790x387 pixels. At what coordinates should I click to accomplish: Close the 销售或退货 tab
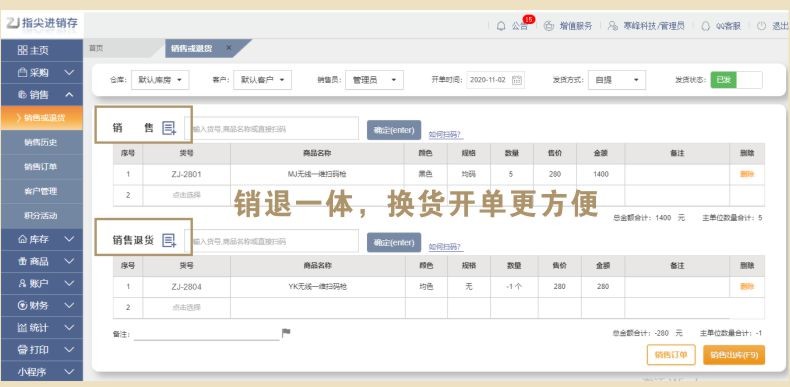pos(229,48)
